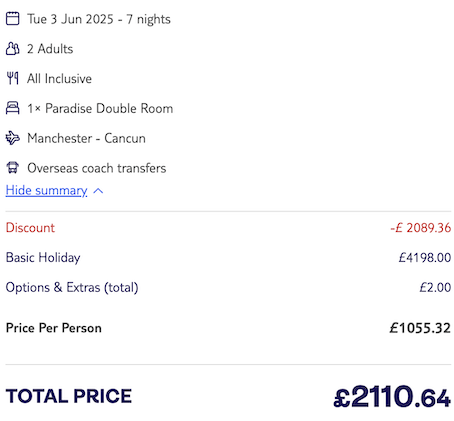Click the coach bus transfers icon
This screenshot has height=421, width=454.
pyautogui.click(x=13, y=168)
